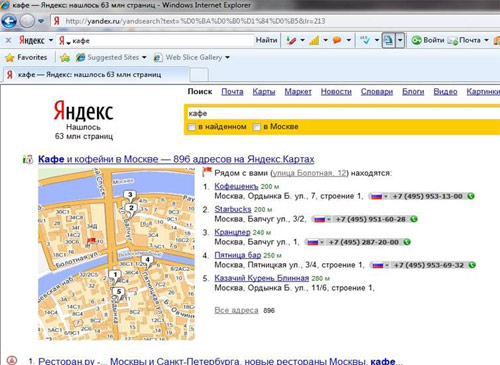The height and width of the screenshot is (365, 500).
Task: Tick the в Москве checkbox
Action: [256, 127]
